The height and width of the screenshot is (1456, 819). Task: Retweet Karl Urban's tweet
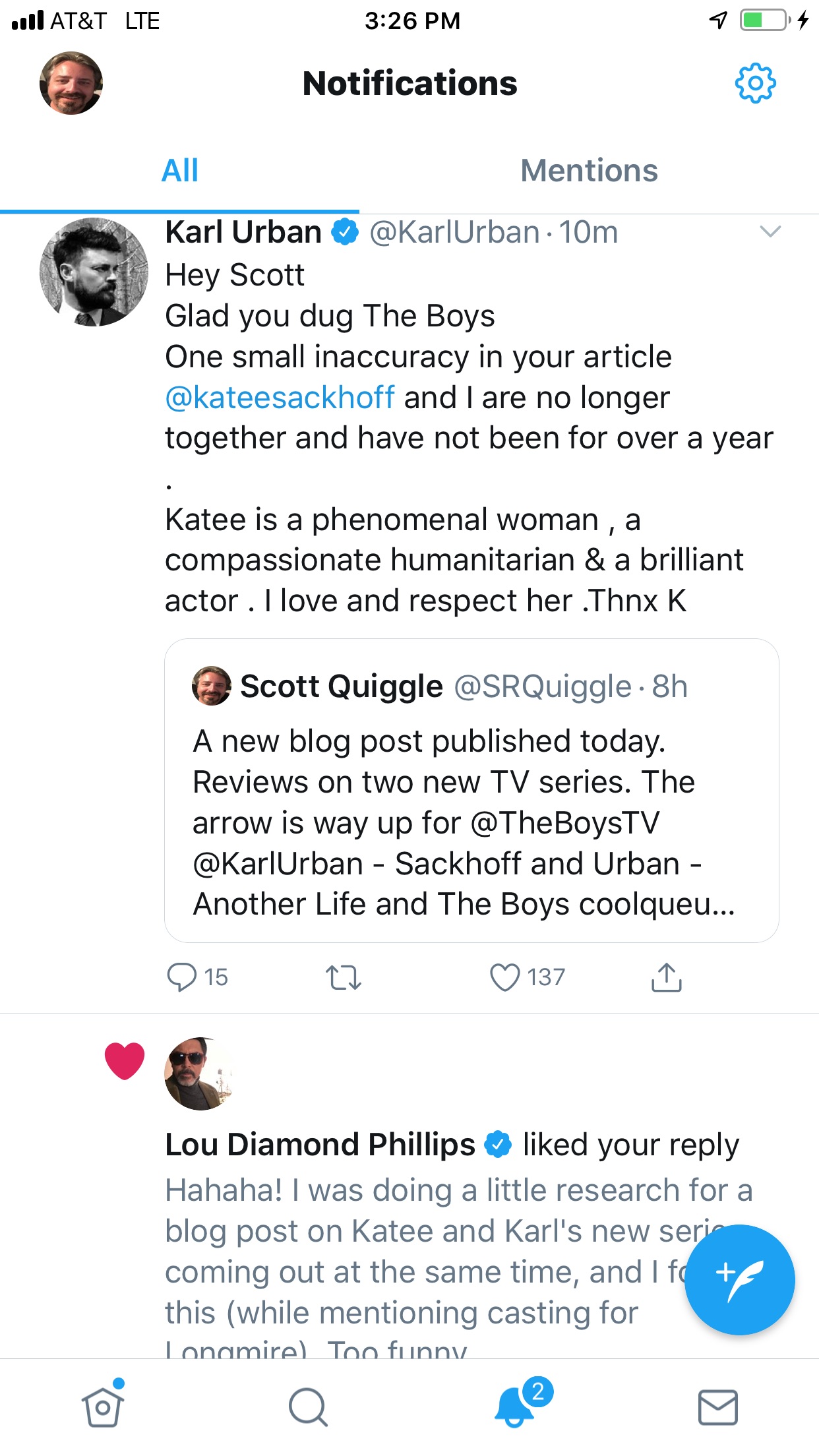point(344,977)
